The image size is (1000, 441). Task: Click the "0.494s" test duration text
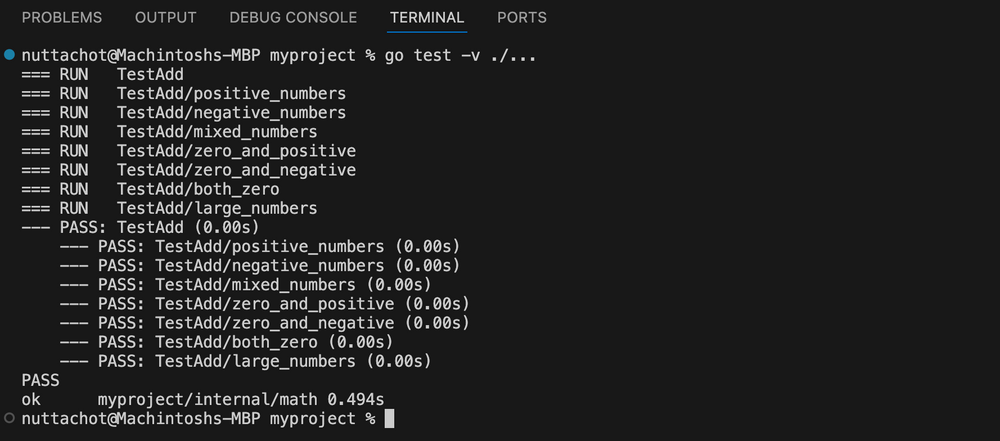coord(358,399)
